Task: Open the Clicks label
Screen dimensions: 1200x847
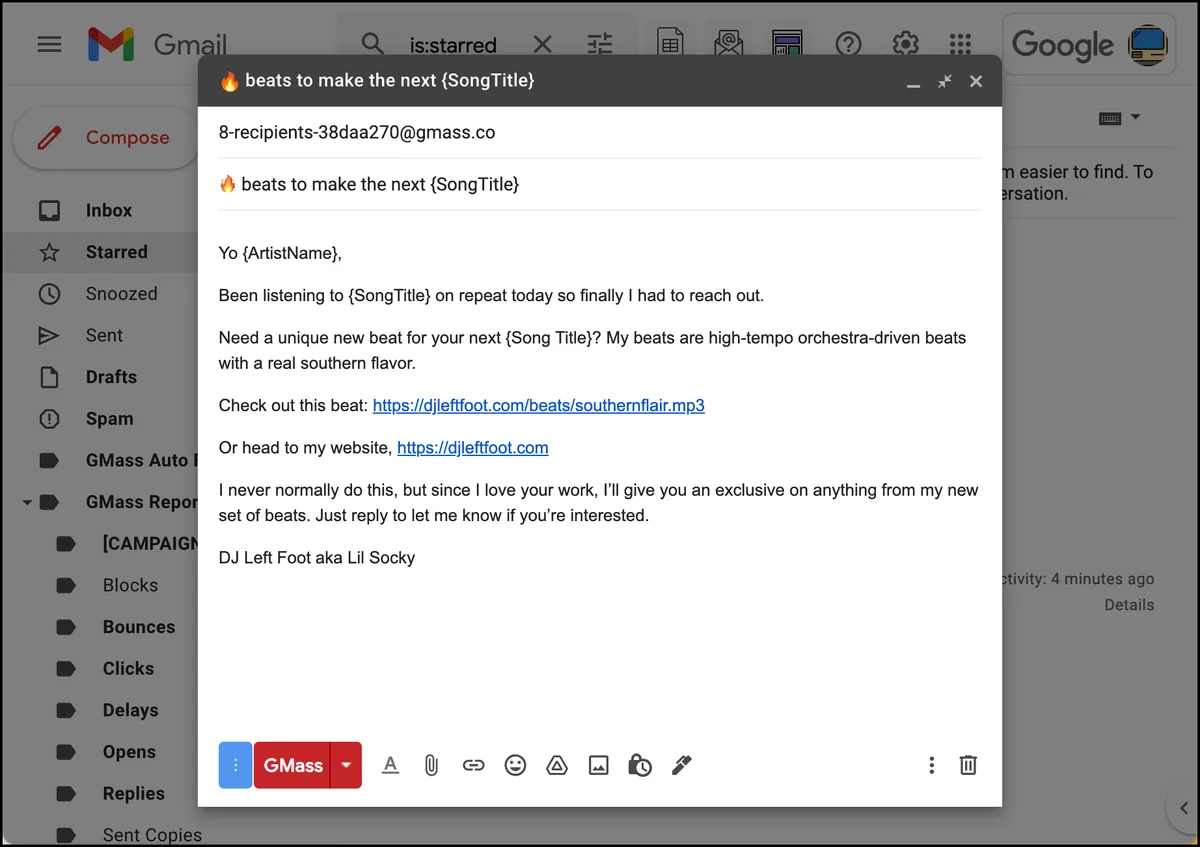Action: pyautogui.click(x=128, y=668)
